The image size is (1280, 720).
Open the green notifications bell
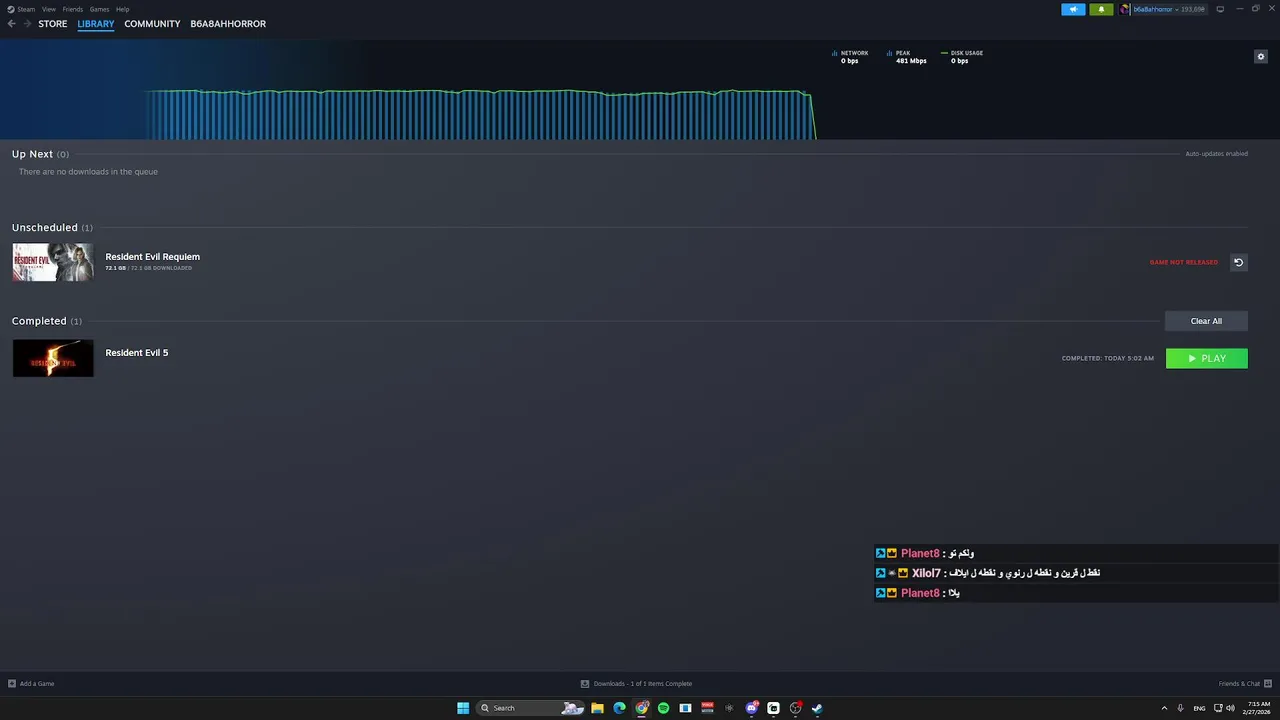coord(1101,9)
